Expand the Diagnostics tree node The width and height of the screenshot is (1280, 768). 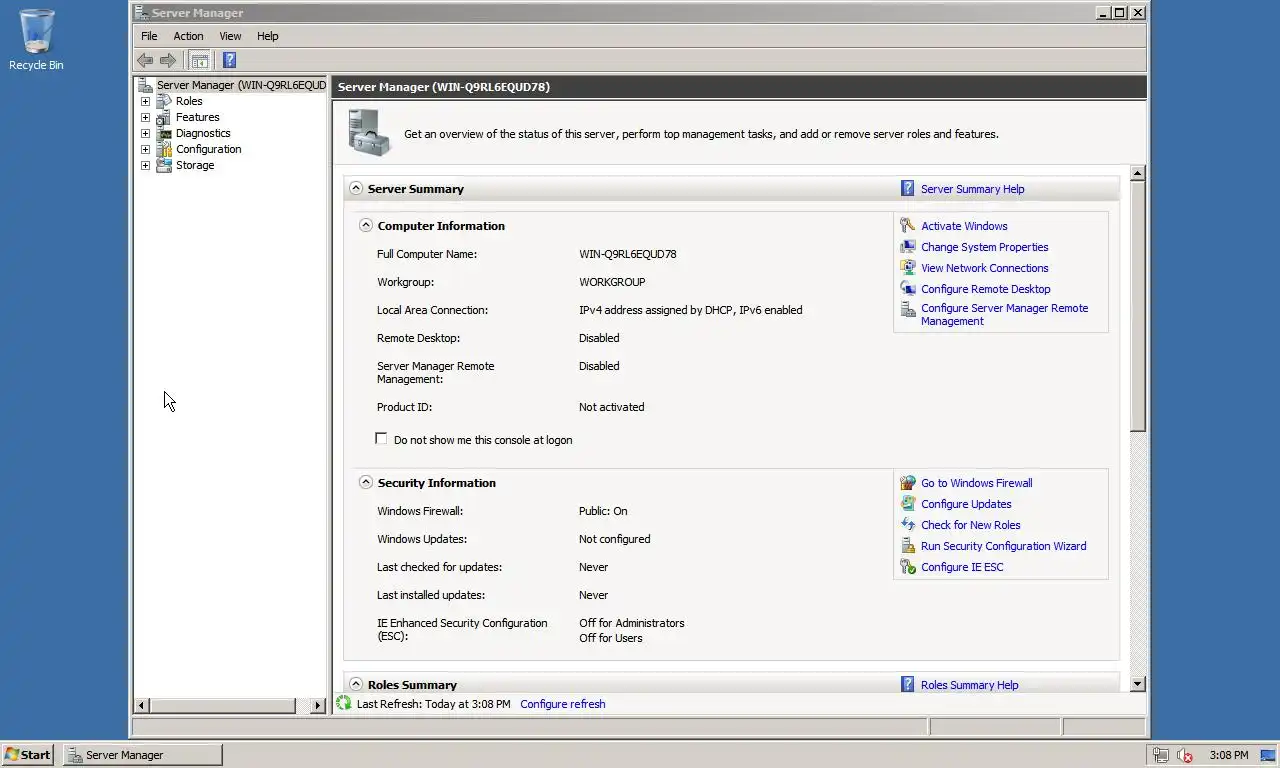[x=145, y=133]
